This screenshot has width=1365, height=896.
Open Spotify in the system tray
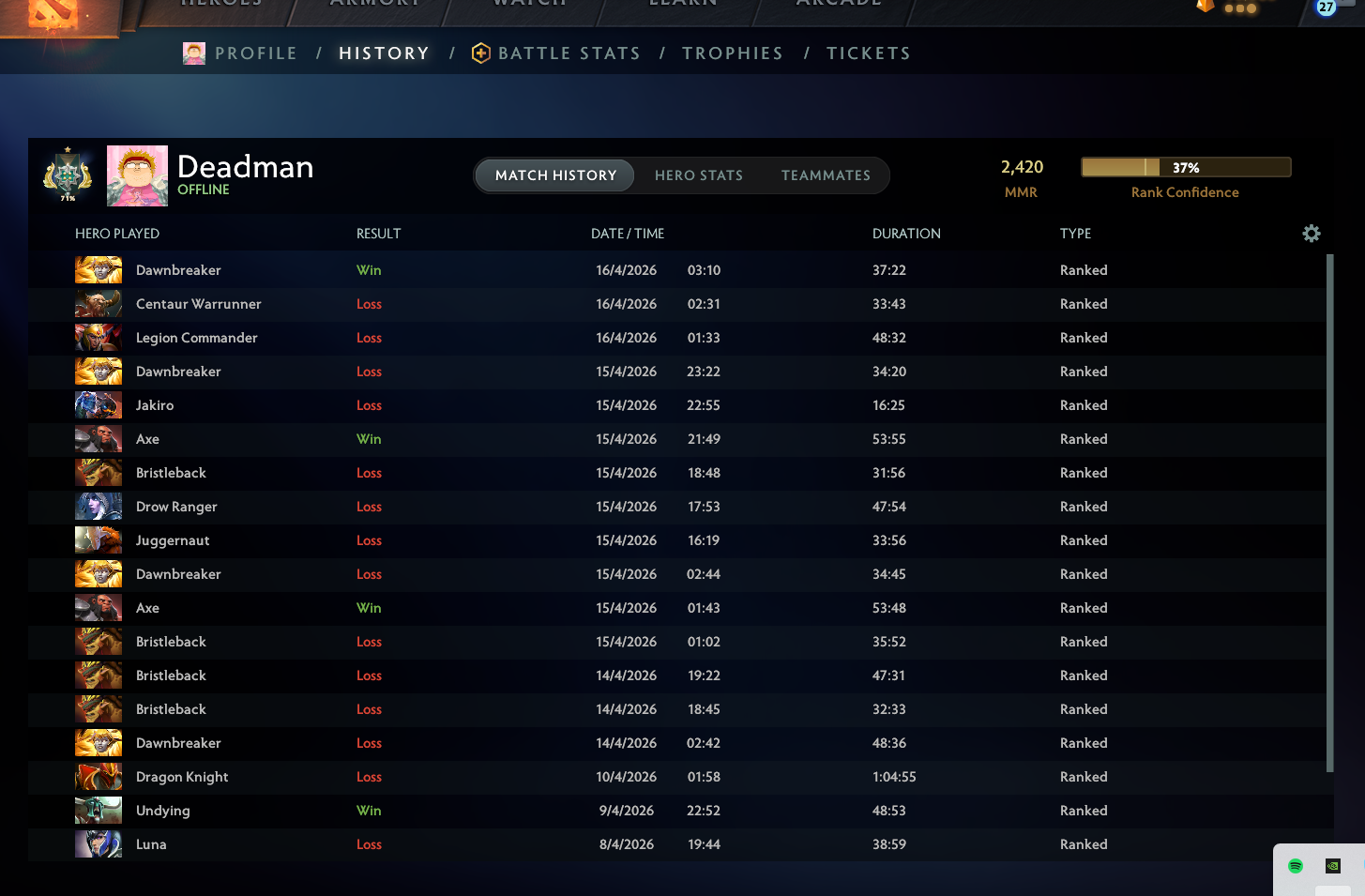(1296, 866)
